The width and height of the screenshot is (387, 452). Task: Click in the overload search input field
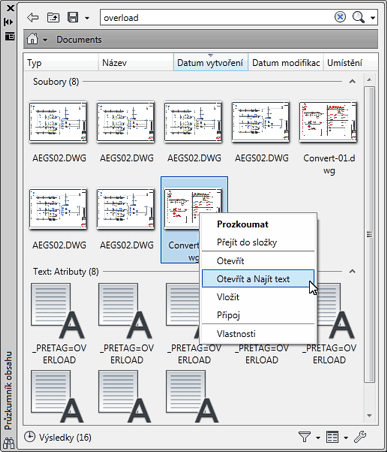217,17
